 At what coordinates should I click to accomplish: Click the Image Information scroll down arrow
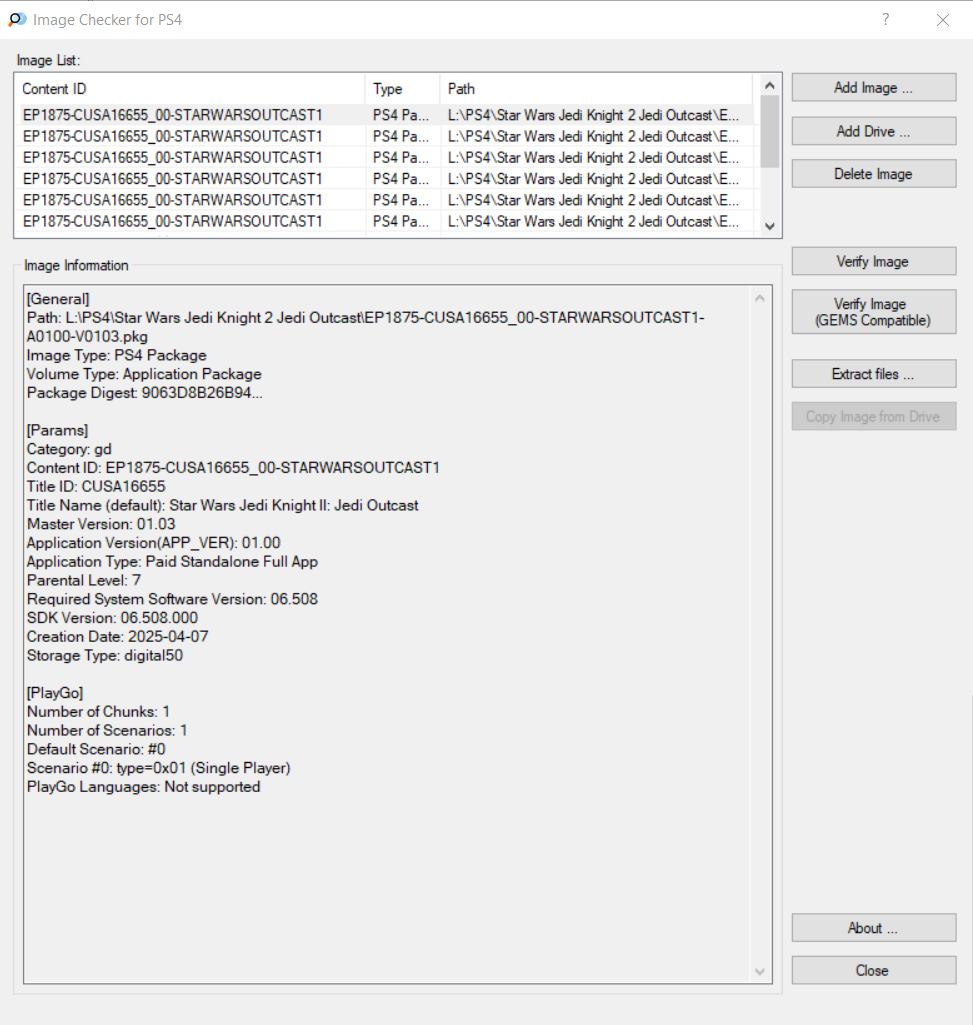pos(761,972)
